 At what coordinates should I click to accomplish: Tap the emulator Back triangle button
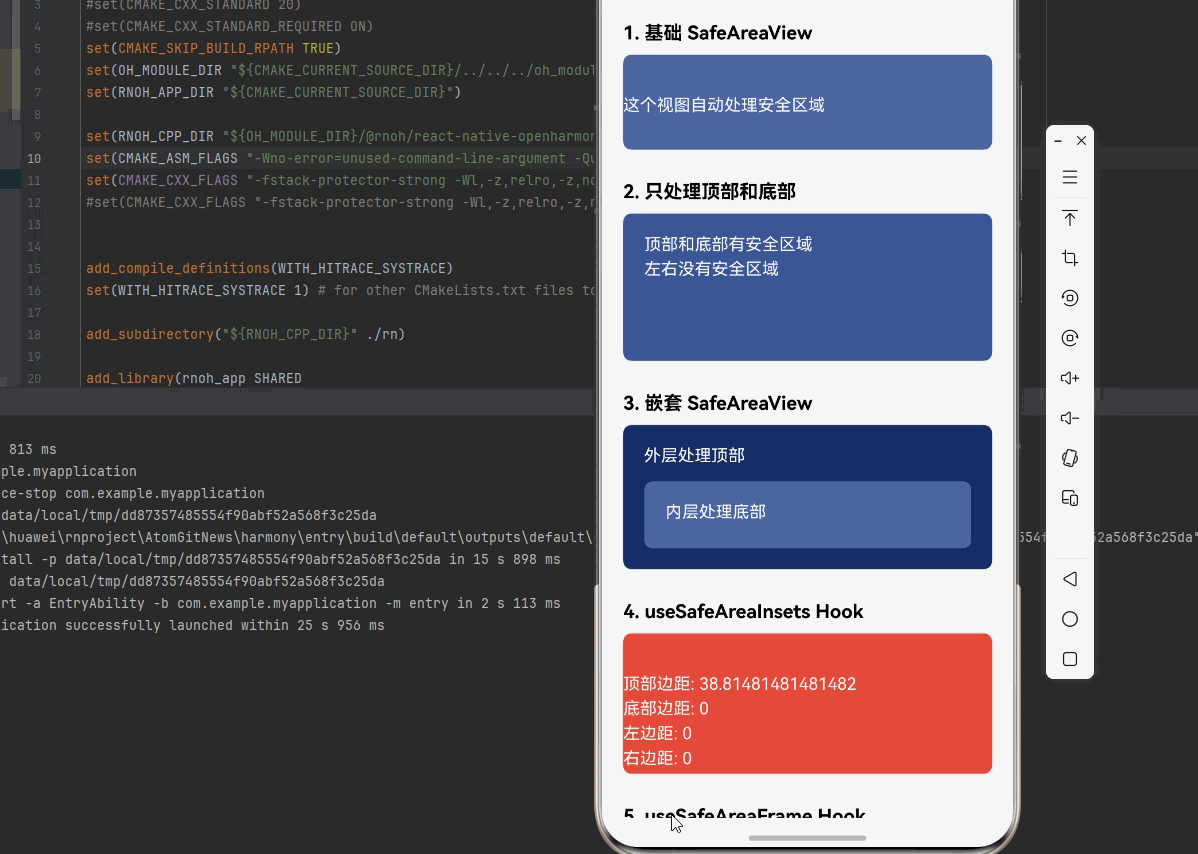click(x=1070, y=579)
